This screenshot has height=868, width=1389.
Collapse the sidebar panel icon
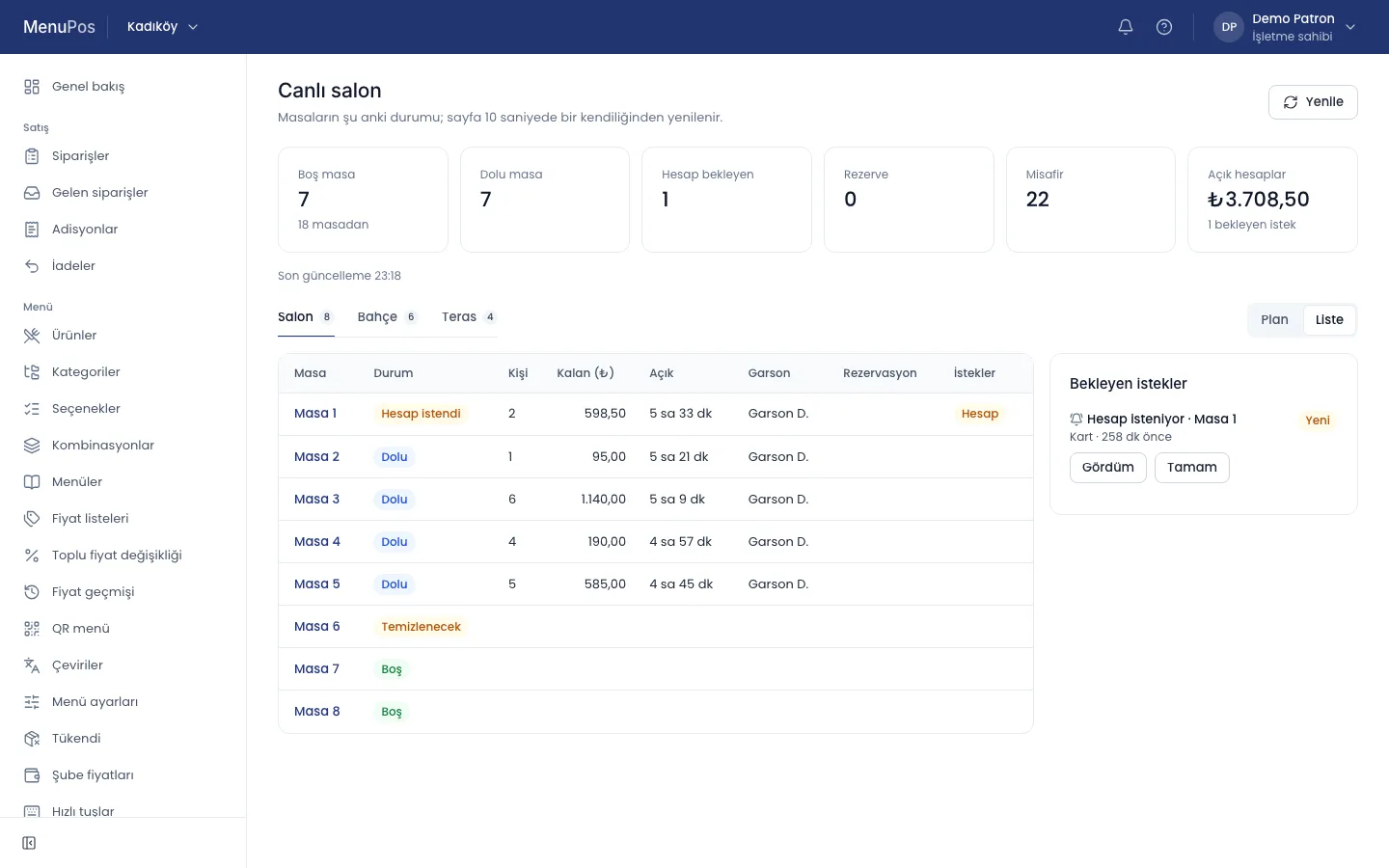[x=29, y=843]
